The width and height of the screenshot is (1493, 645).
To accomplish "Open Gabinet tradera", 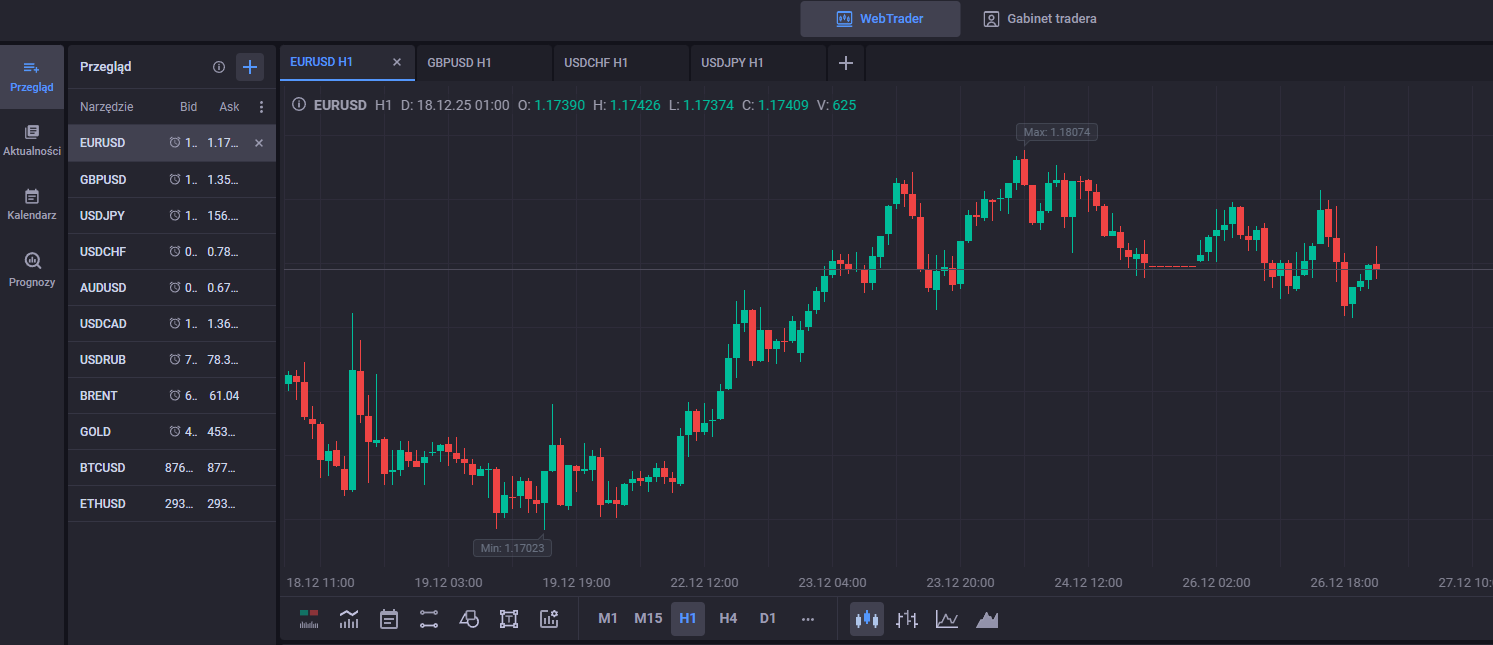I will [1040, 18].
